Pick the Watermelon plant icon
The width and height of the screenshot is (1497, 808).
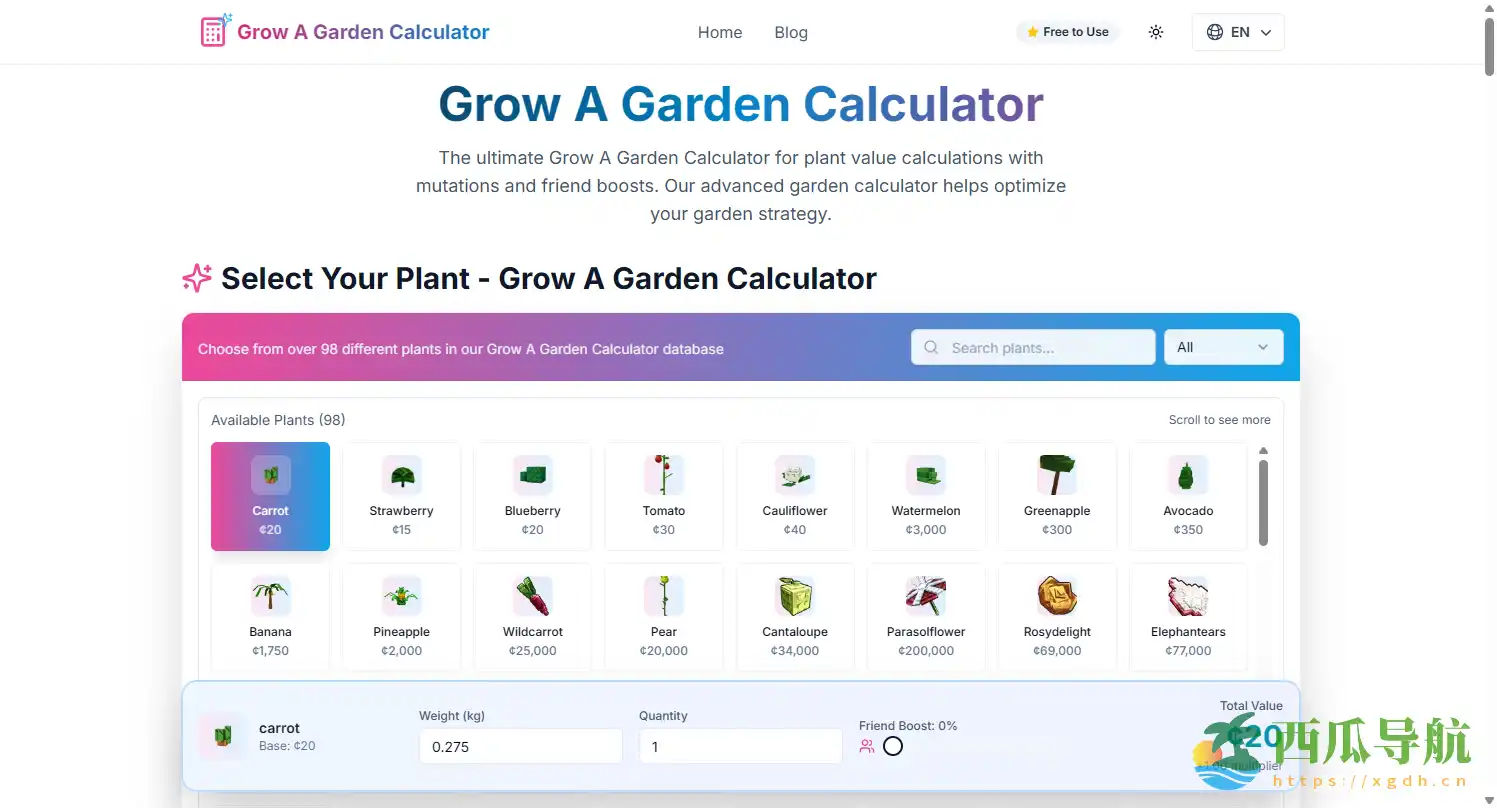926,476
